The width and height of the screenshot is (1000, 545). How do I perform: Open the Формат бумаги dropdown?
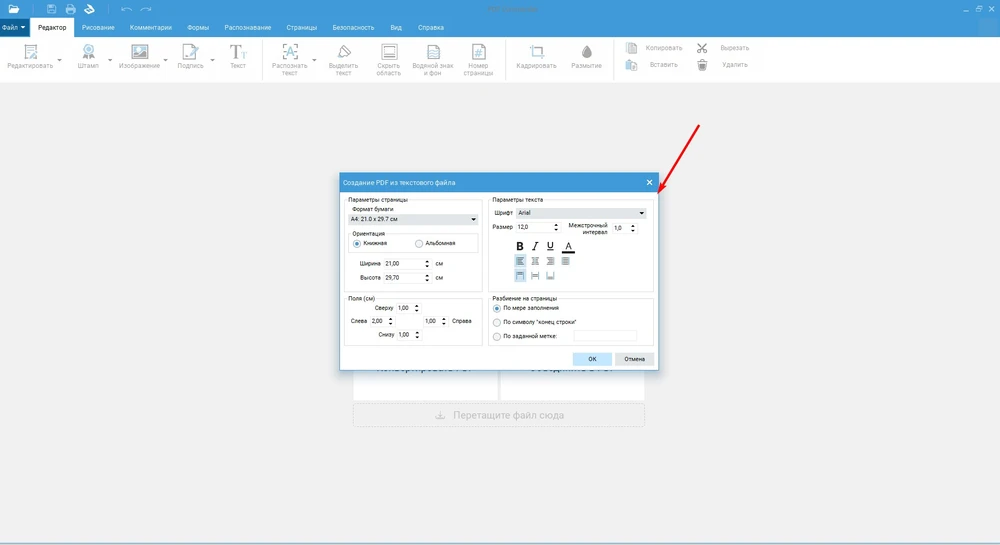413,219
